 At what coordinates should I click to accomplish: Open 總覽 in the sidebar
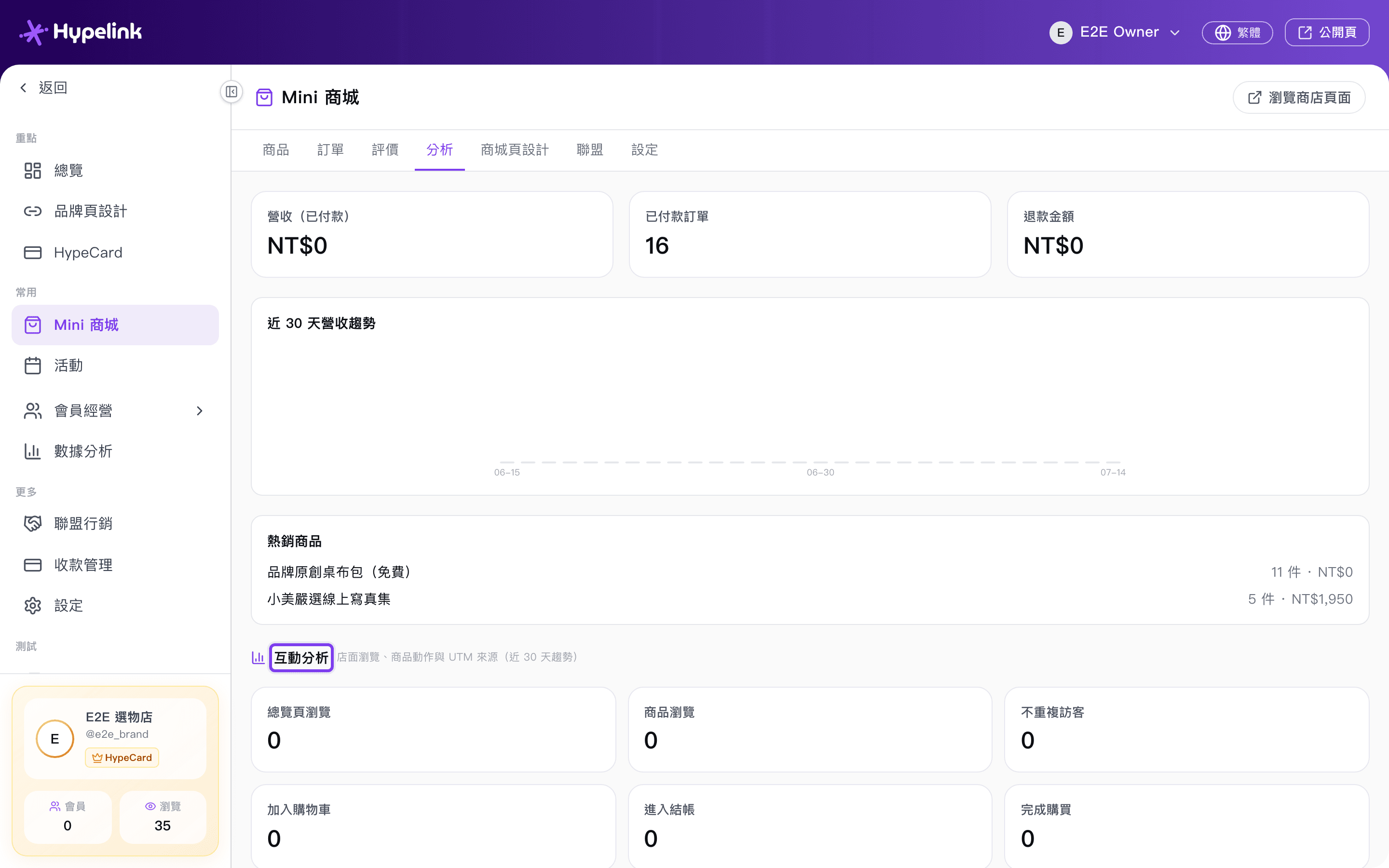point(115,171)
